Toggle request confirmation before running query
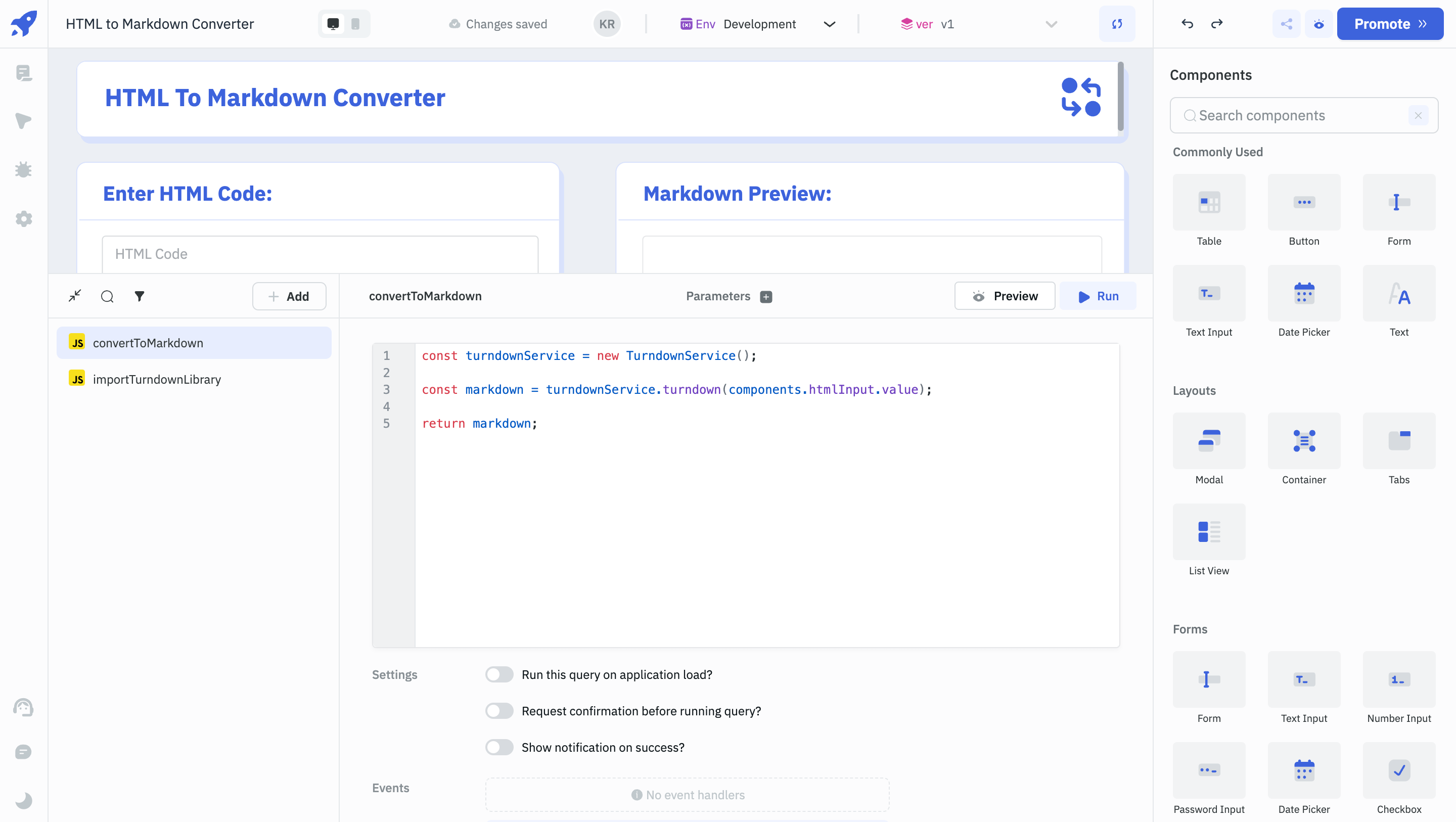 point(499,711)
